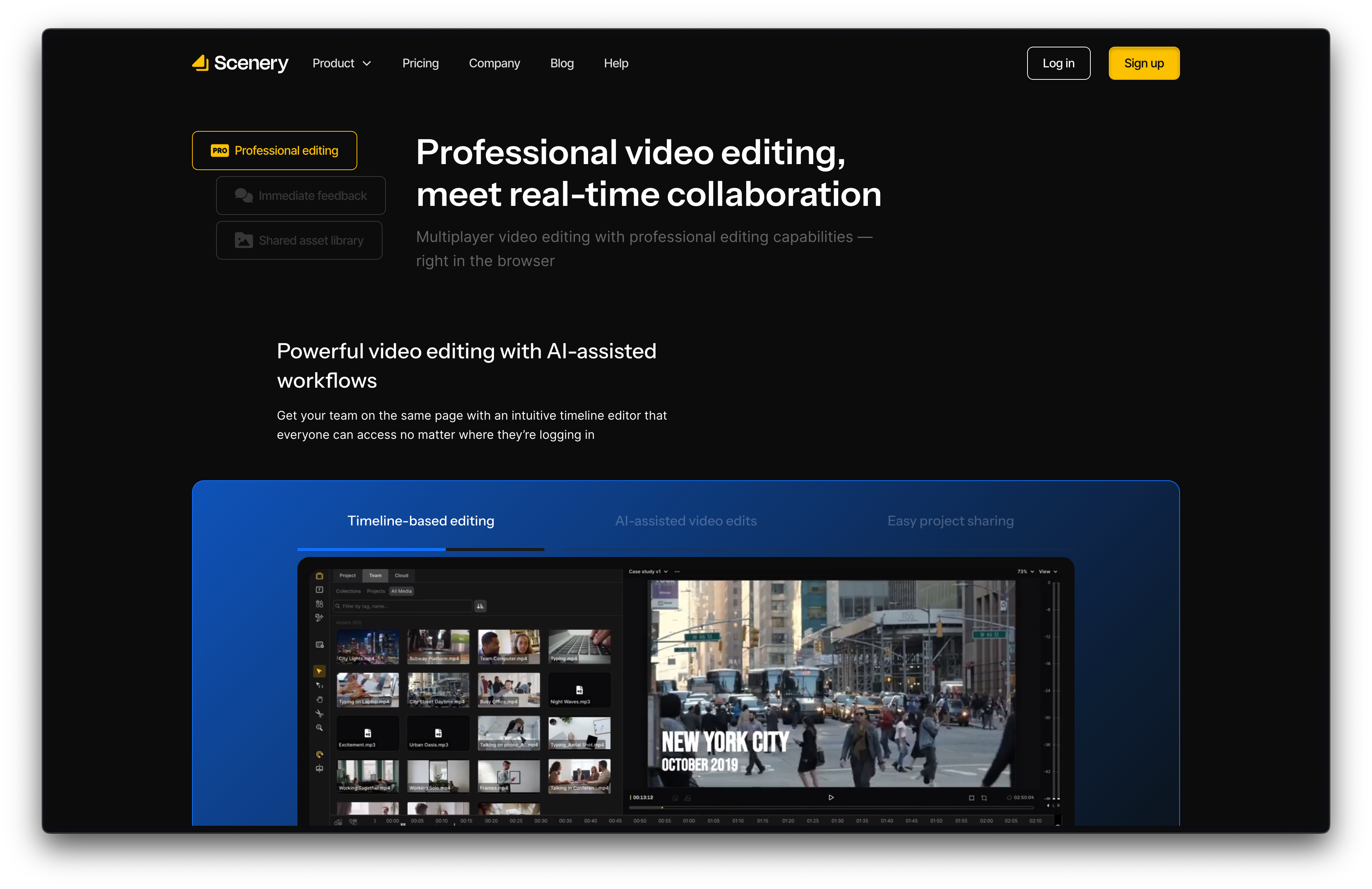Click the fullscreen frame icon under preview
The width and height of the screenshot is (1372, 889).
click(x=971, y=798)
